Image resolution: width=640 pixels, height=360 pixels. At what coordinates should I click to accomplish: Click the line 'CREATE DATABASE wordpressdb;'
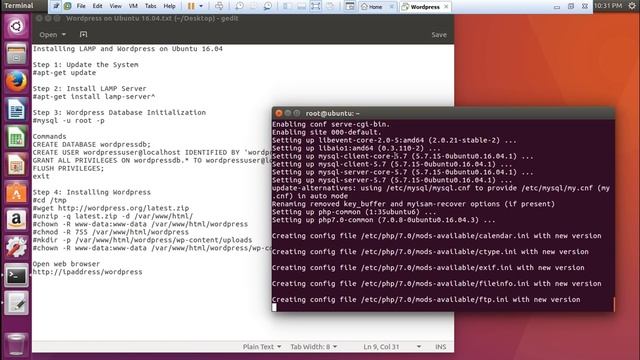[x=92, y=144]
